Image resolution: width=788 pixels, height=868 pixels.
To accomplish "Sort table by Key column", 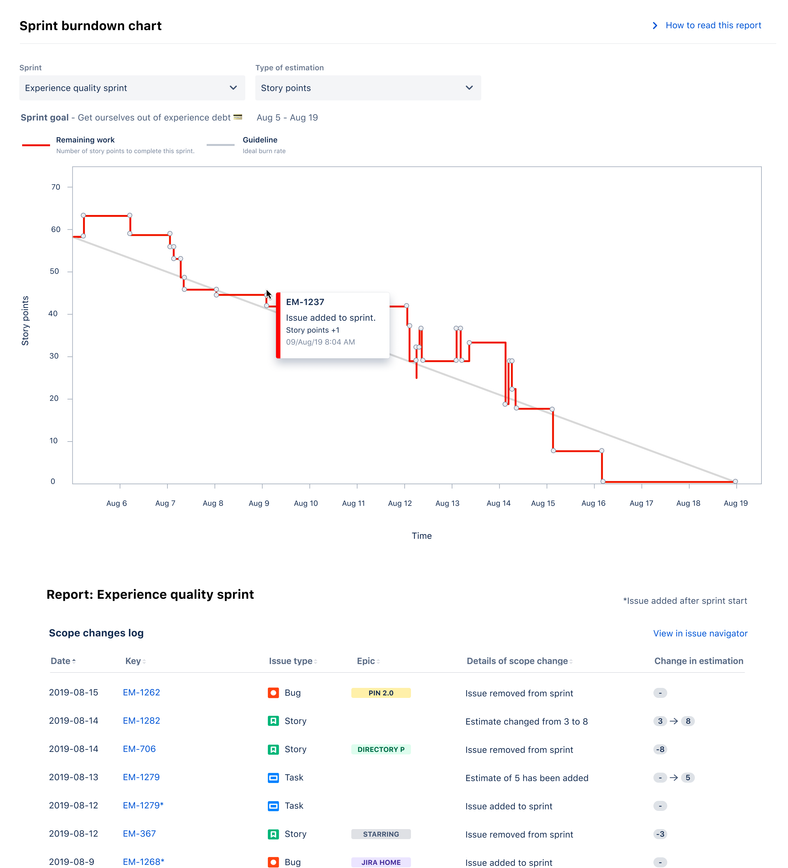I will click(x=135, y=661).
